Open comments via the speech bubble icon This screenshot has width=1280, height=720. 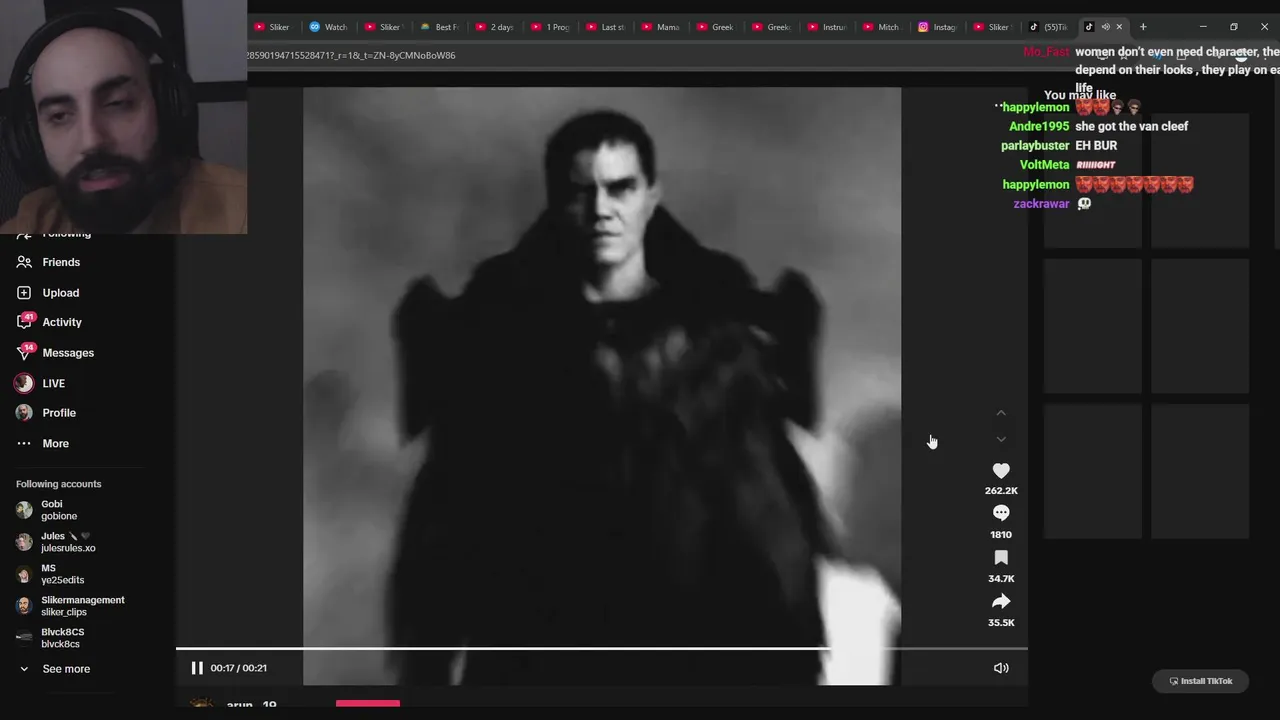(x=1001, y=513)
